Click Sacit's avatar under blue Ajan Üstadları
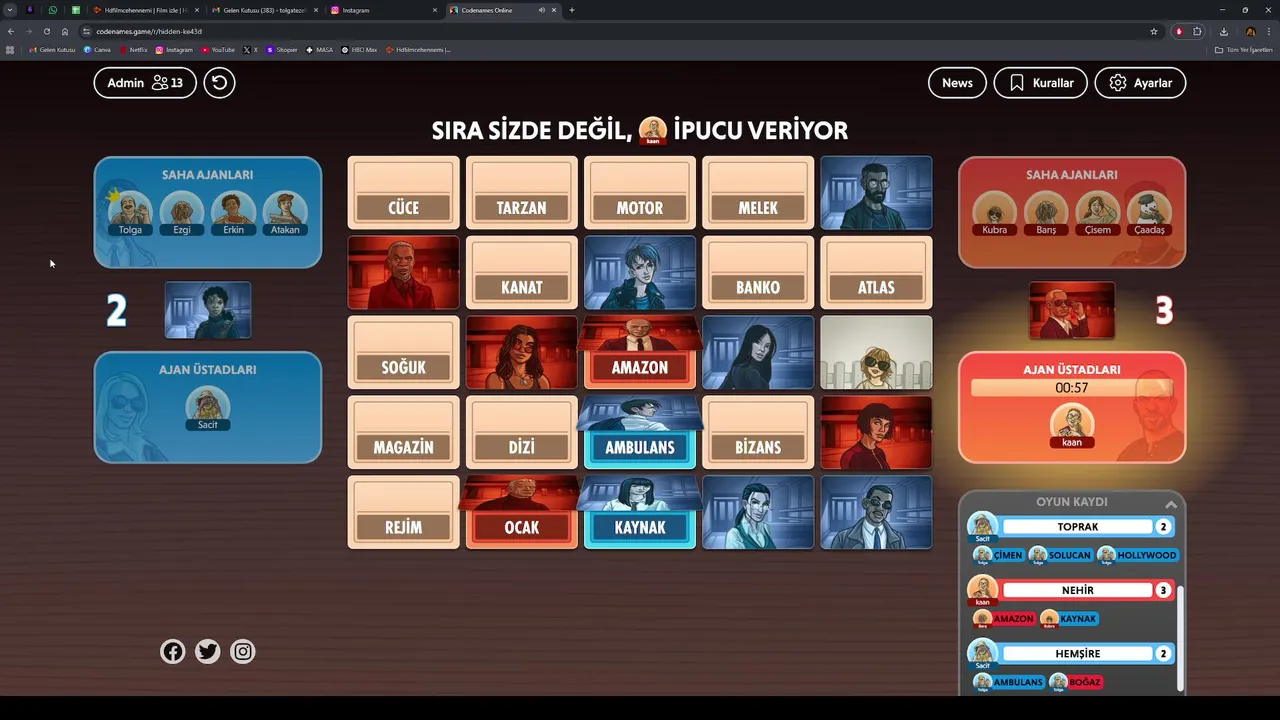This screenshot has width=1280, height=720. point(208,407)
